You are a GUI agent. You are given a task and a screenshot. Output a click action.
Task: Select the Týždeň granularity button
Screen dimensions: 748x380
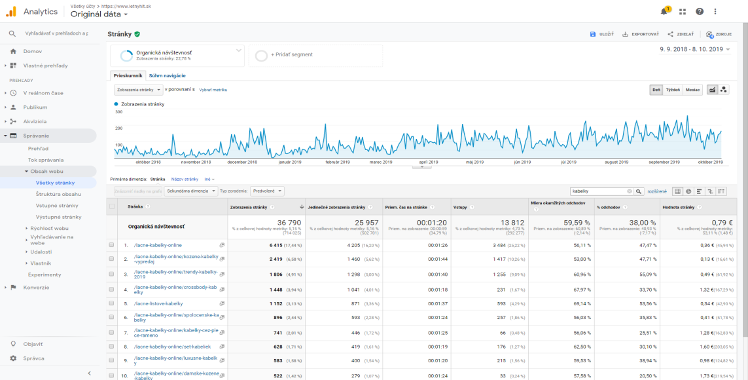pos(673,90)
